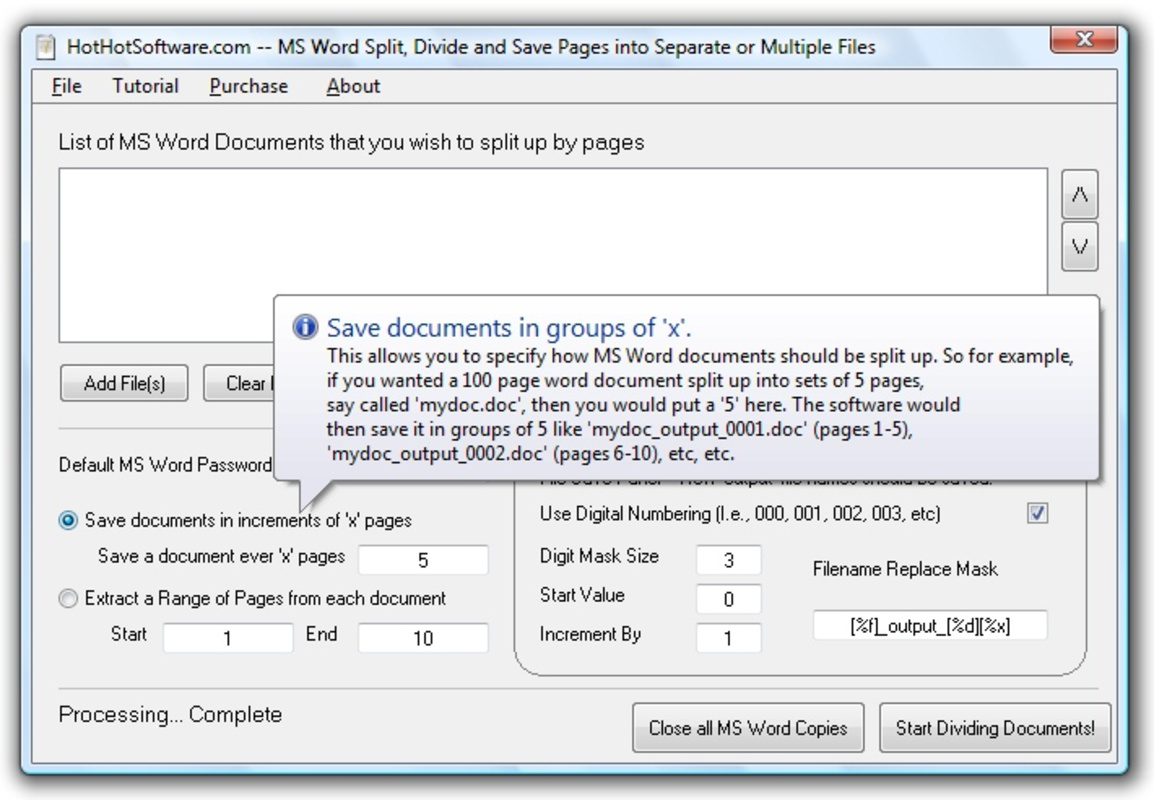Click the Increment By field
1154x800 pixels.
[729, 637]
